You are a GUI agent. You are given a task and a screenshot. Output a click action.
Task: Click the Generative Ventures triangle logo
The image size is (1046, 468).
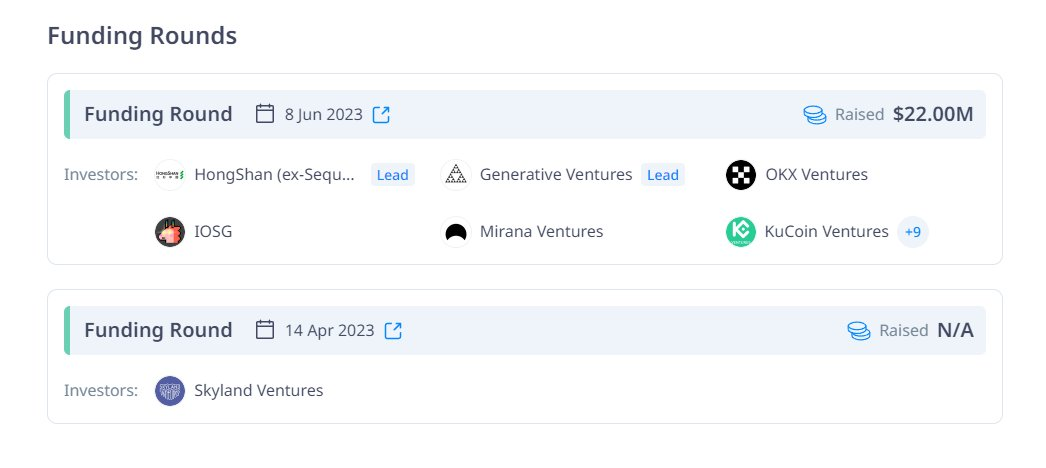tap(456, 175)
